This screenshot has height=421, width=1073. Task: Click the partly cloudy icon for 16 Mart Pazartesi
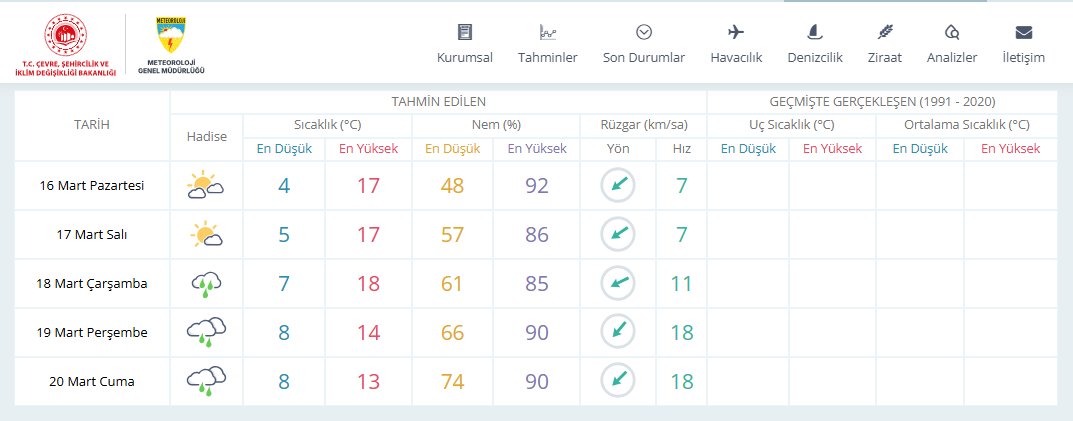206,186
